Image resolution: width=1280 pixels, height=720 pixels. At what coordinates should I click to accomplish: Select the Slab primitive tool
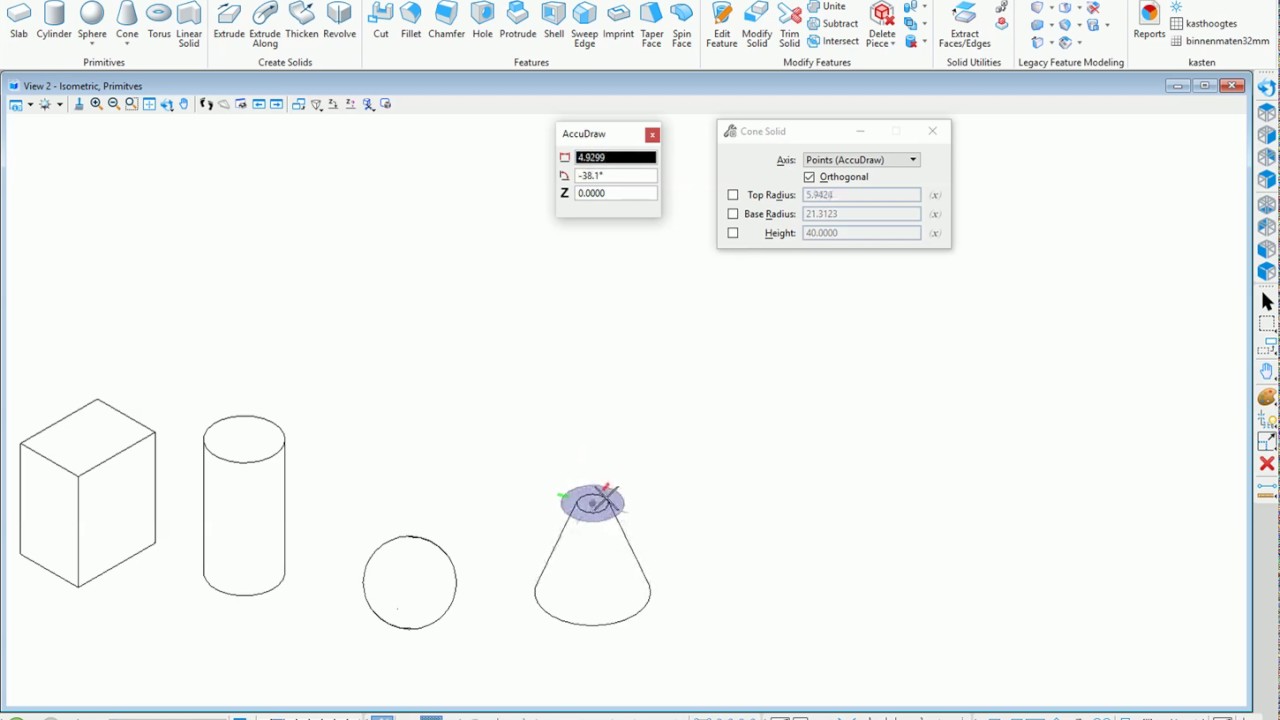19,20
